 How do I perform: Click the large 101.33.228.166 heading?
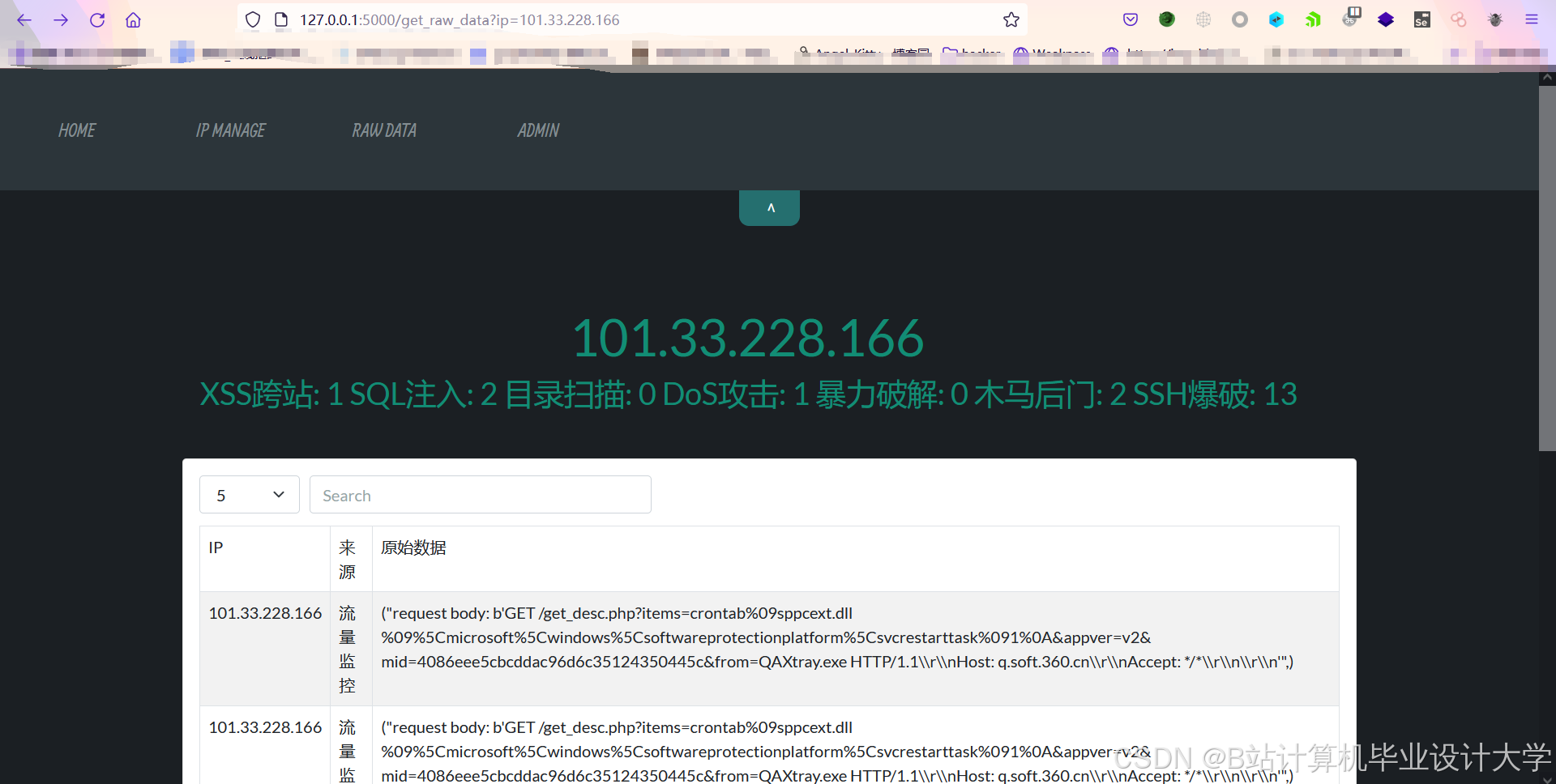point(748,338)
